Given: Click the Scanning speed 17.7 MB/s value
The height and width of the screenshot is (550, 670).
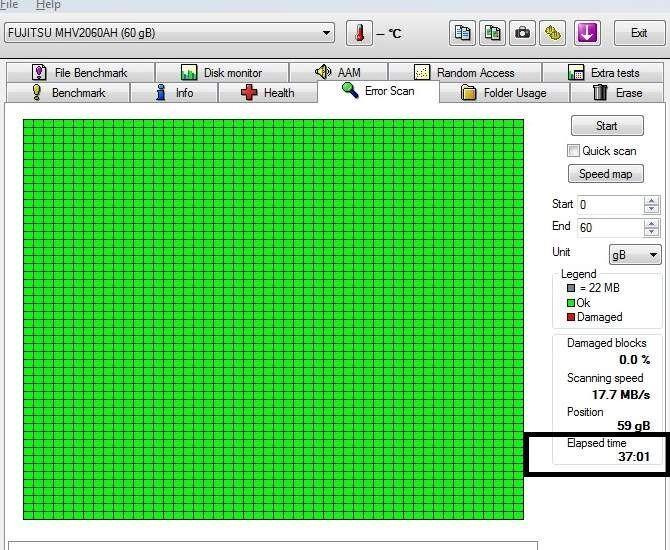Looking at the screenshot, I should (621, 394).
